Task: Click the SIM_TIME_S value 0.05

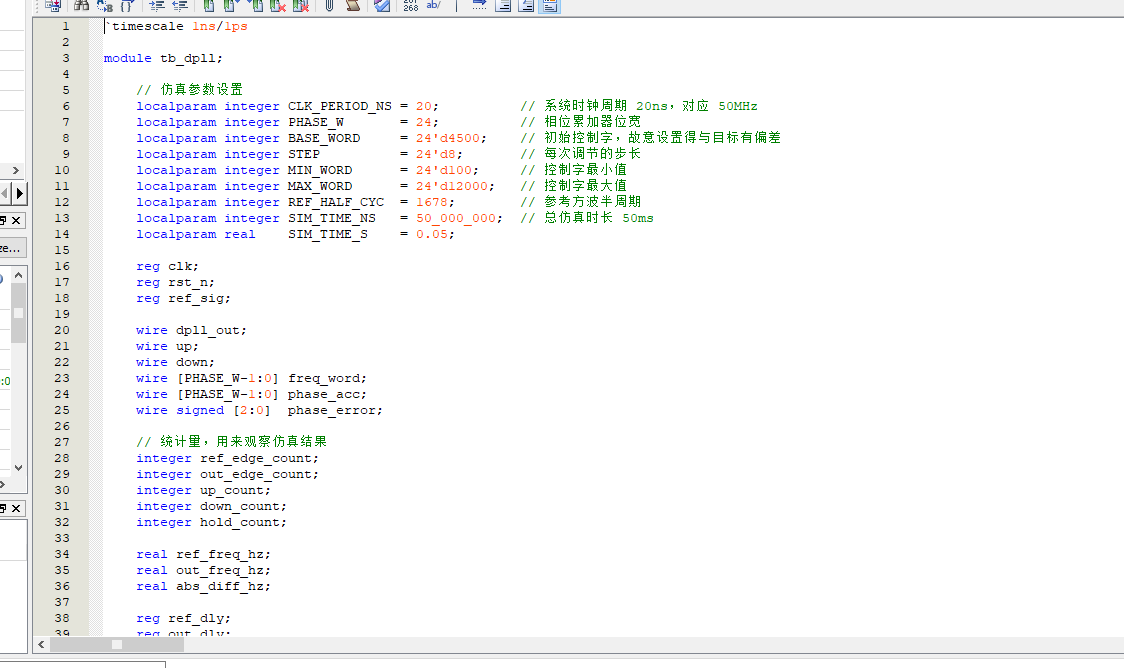Action: 432,234
